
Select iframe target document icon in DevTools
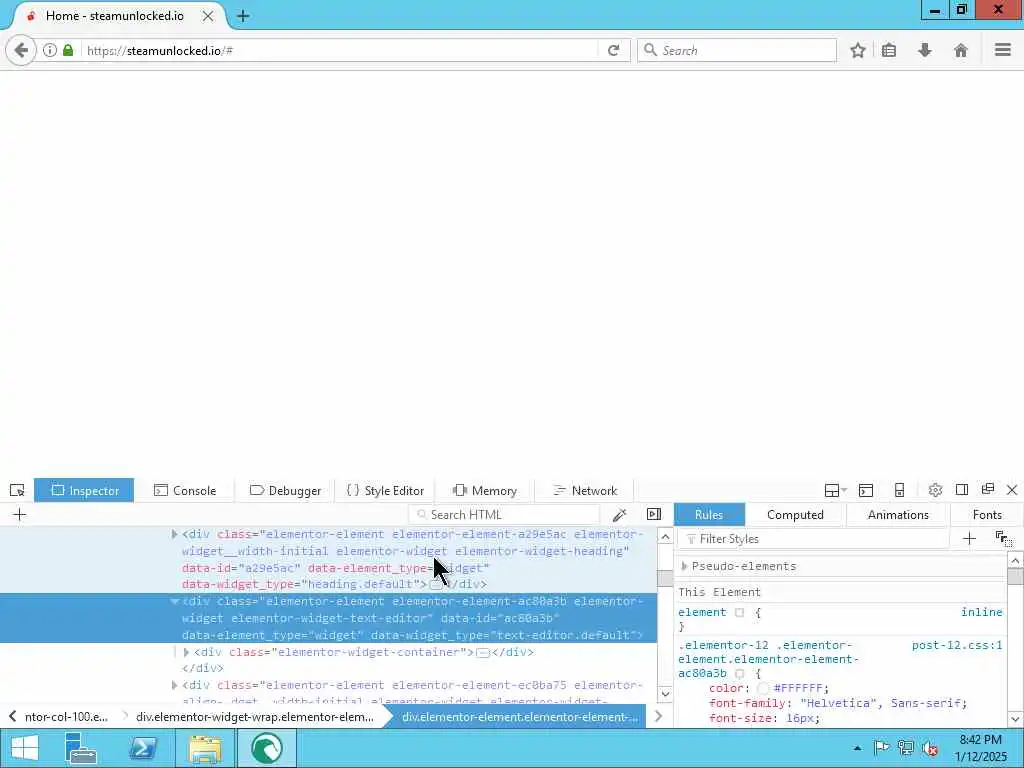[x=835, y=490]
